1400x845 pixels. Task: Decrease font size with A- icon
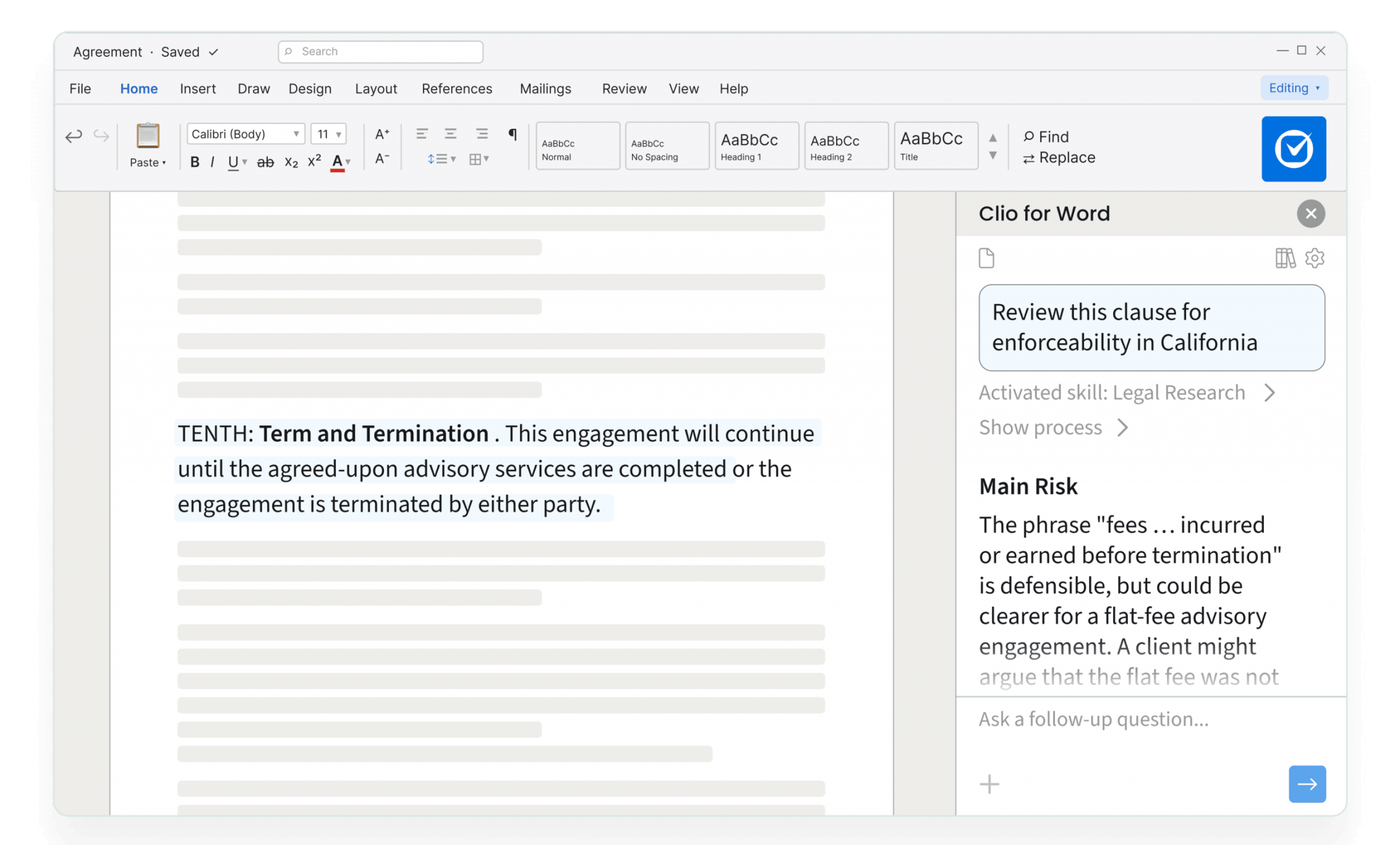pyautogui.click(x=382, y=159)
